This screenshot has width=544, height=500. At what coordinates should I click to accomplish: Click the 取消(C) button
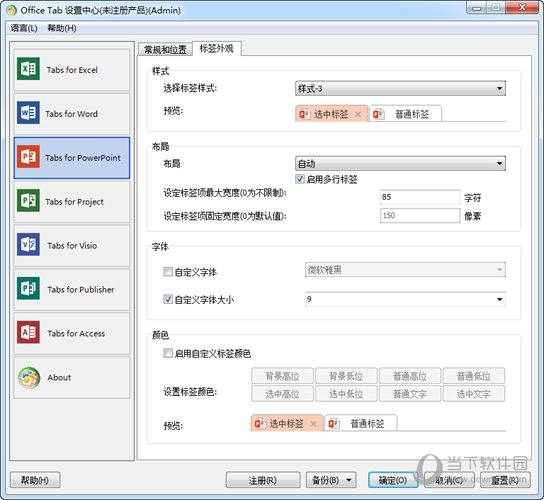[449, 480]
